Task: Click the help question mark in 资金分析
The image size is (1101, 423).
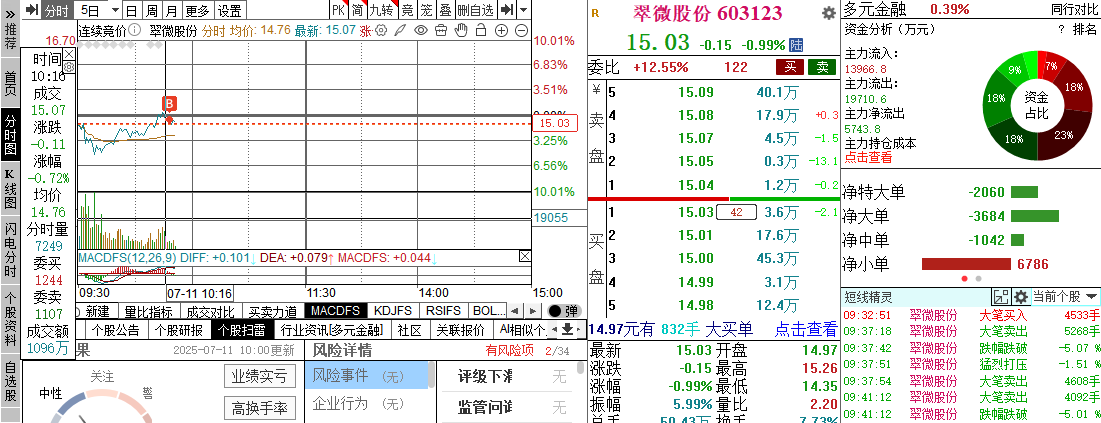Action: pos(1061,29)
